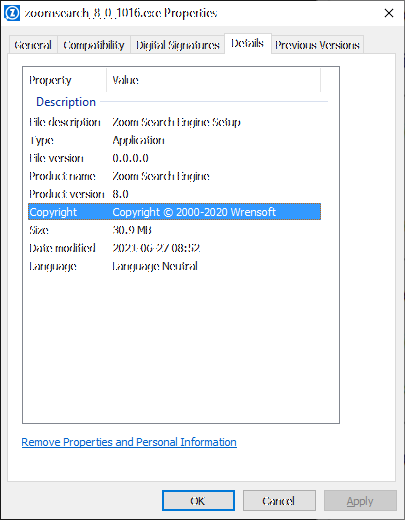Viewport: 405px width, 520px height.
Task: Click the Language Neutral value
Action: click(x=155, y=266)
